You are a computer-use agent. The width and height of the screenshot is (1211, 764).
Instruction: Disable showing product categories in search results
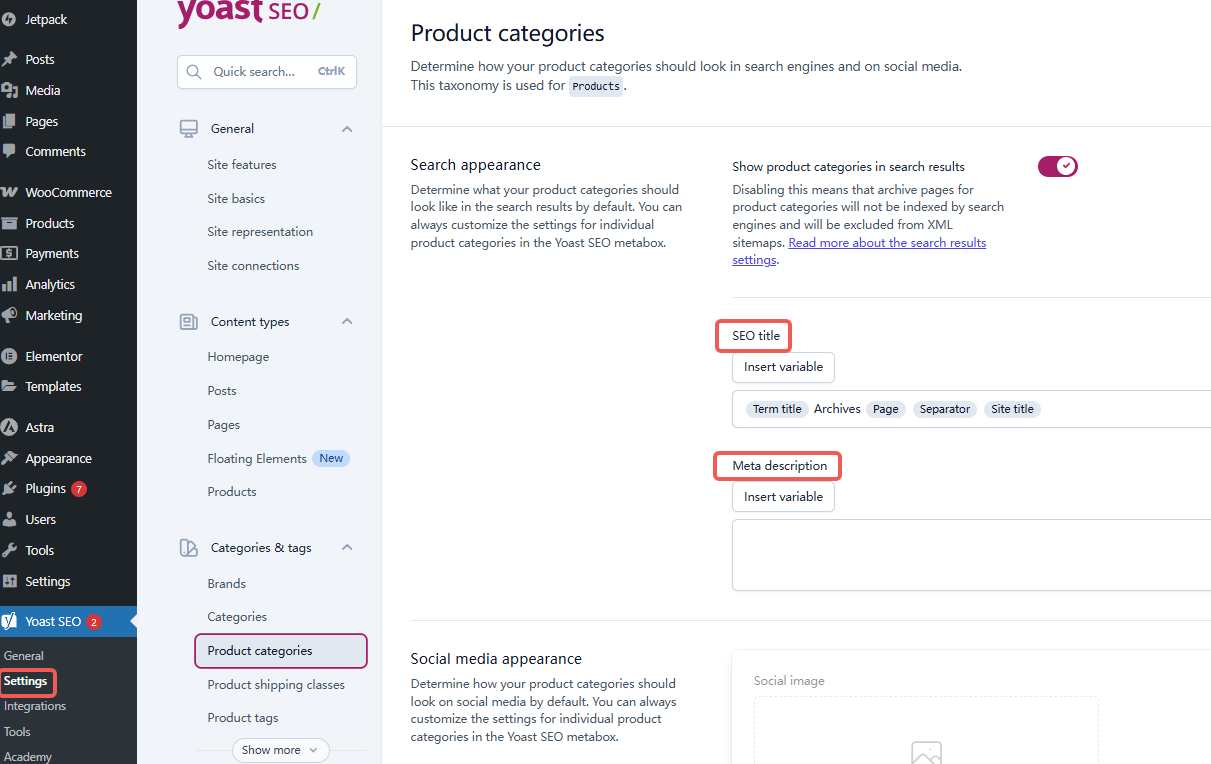coord(1057,166)
